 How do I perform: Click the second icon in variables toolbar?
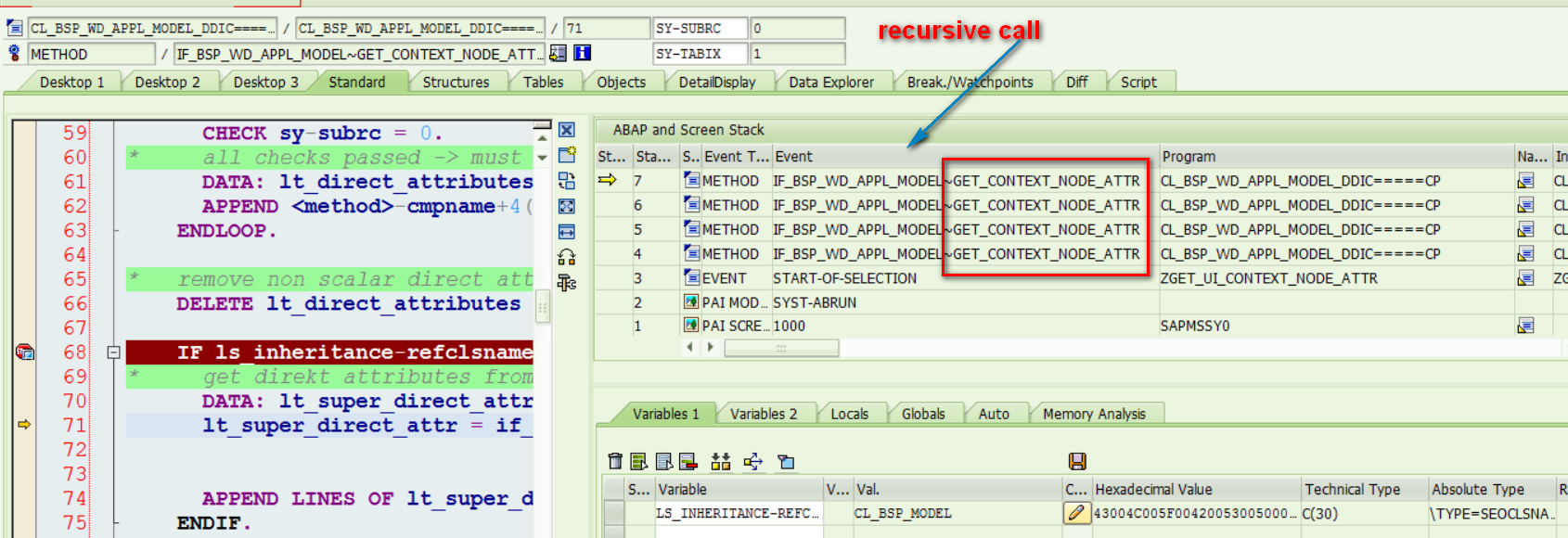pos(639,461)
